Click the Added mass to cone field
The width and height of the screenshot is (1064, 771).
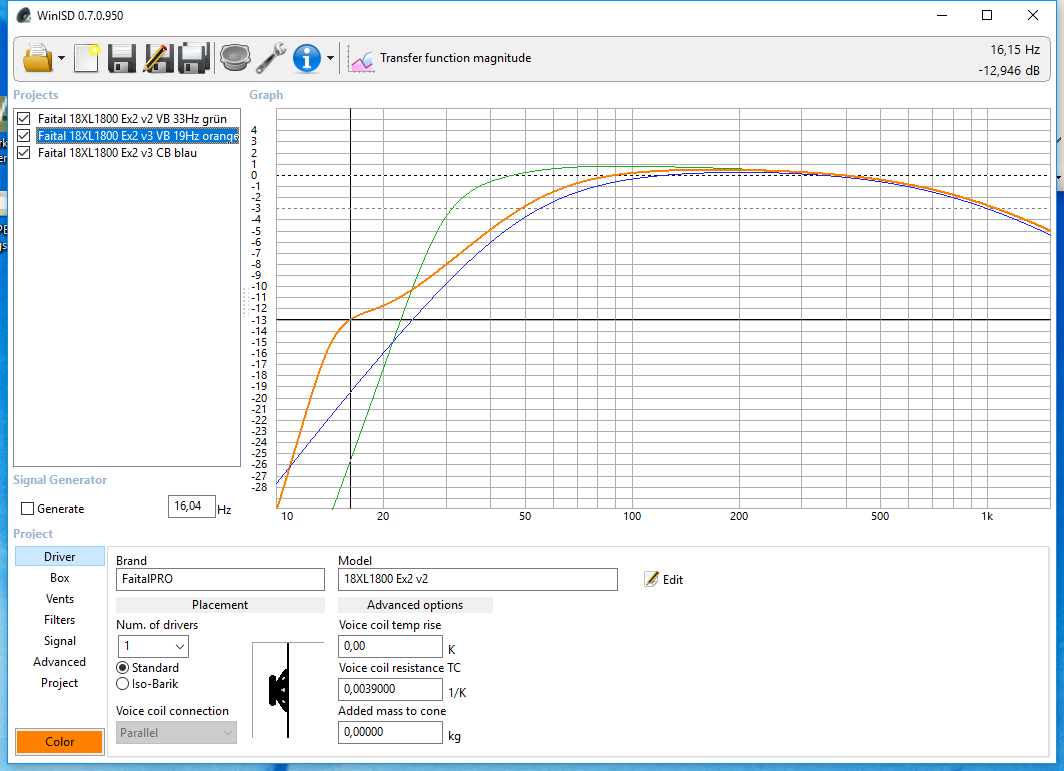[391, 733]
